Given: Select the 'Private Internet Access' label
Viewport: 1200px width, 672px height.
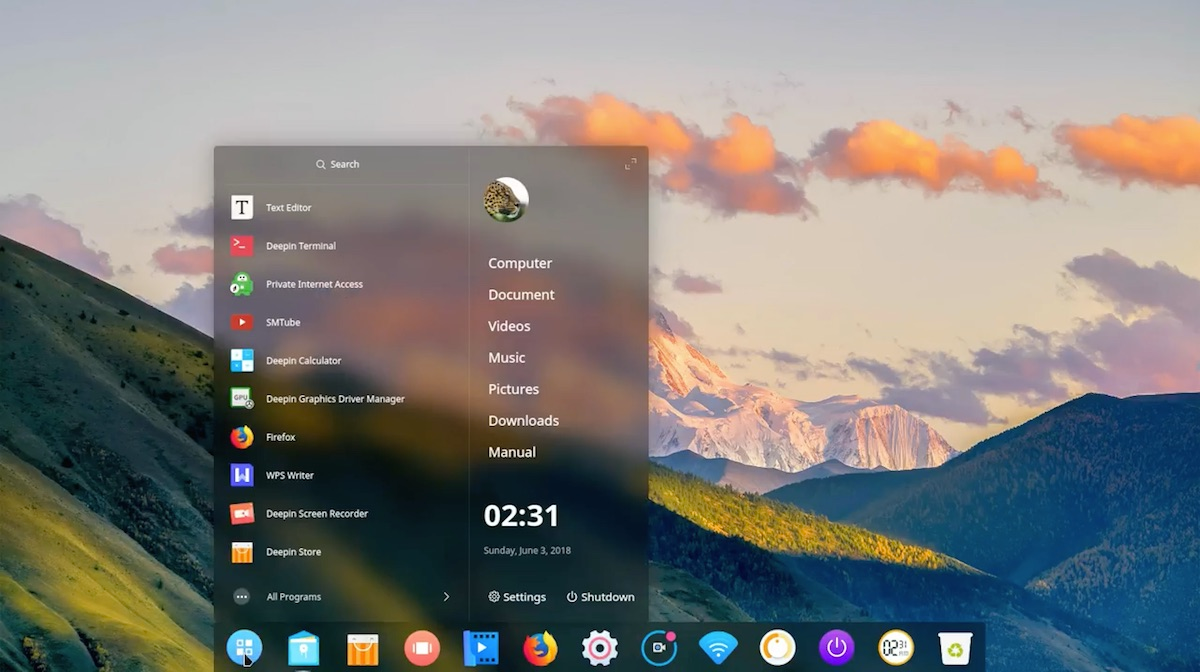Looking at the screenshot, I should [x=314, y=284].
